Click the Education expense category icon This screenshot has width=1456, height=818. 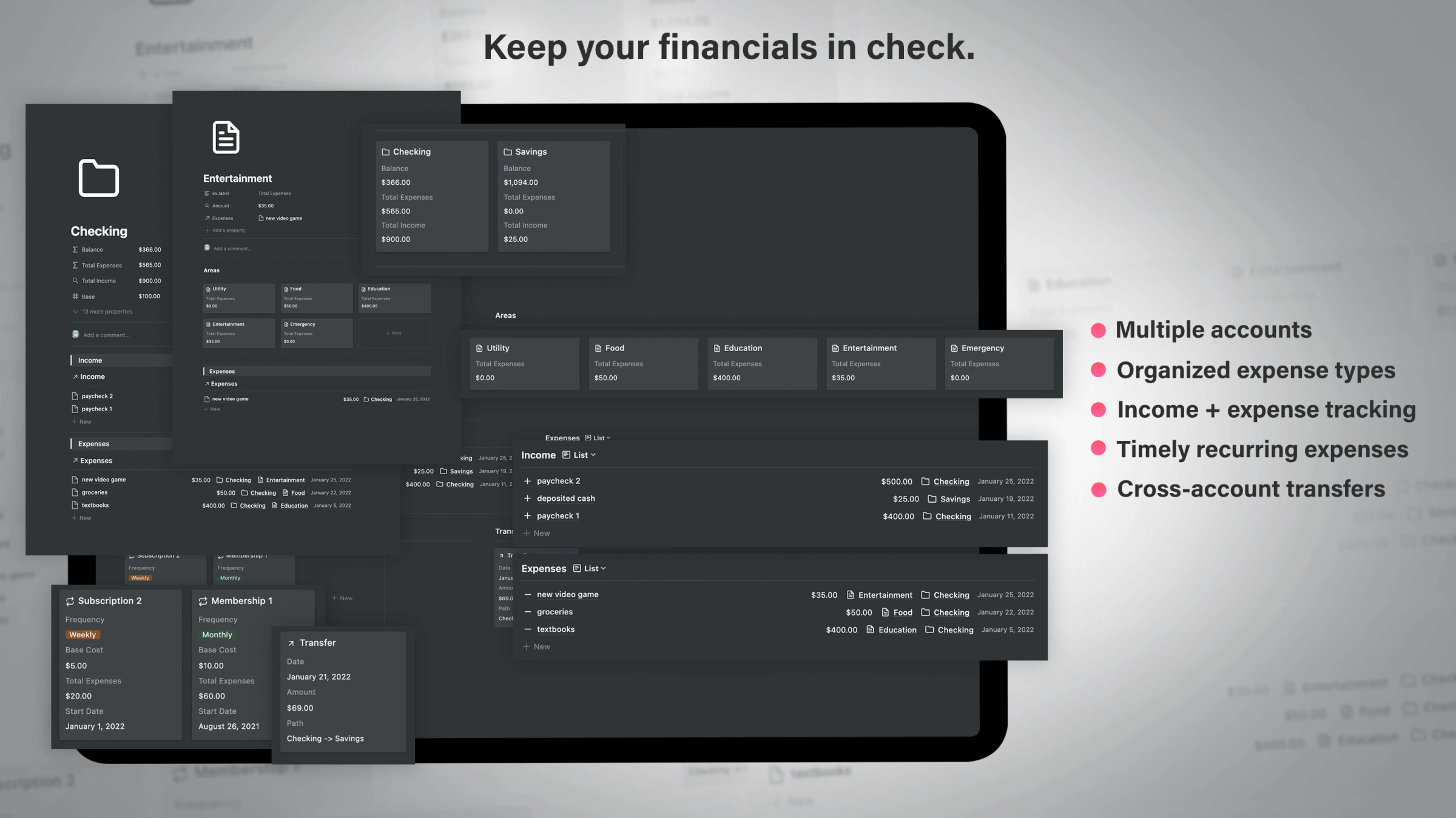click(717, 347)
